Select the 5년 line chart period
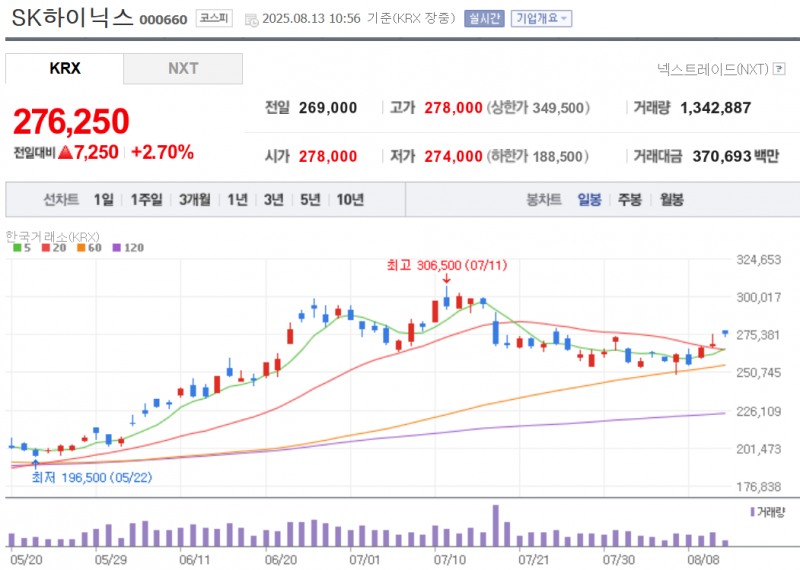The width and height of the screenshot is (800, 570). pos(310,200)
